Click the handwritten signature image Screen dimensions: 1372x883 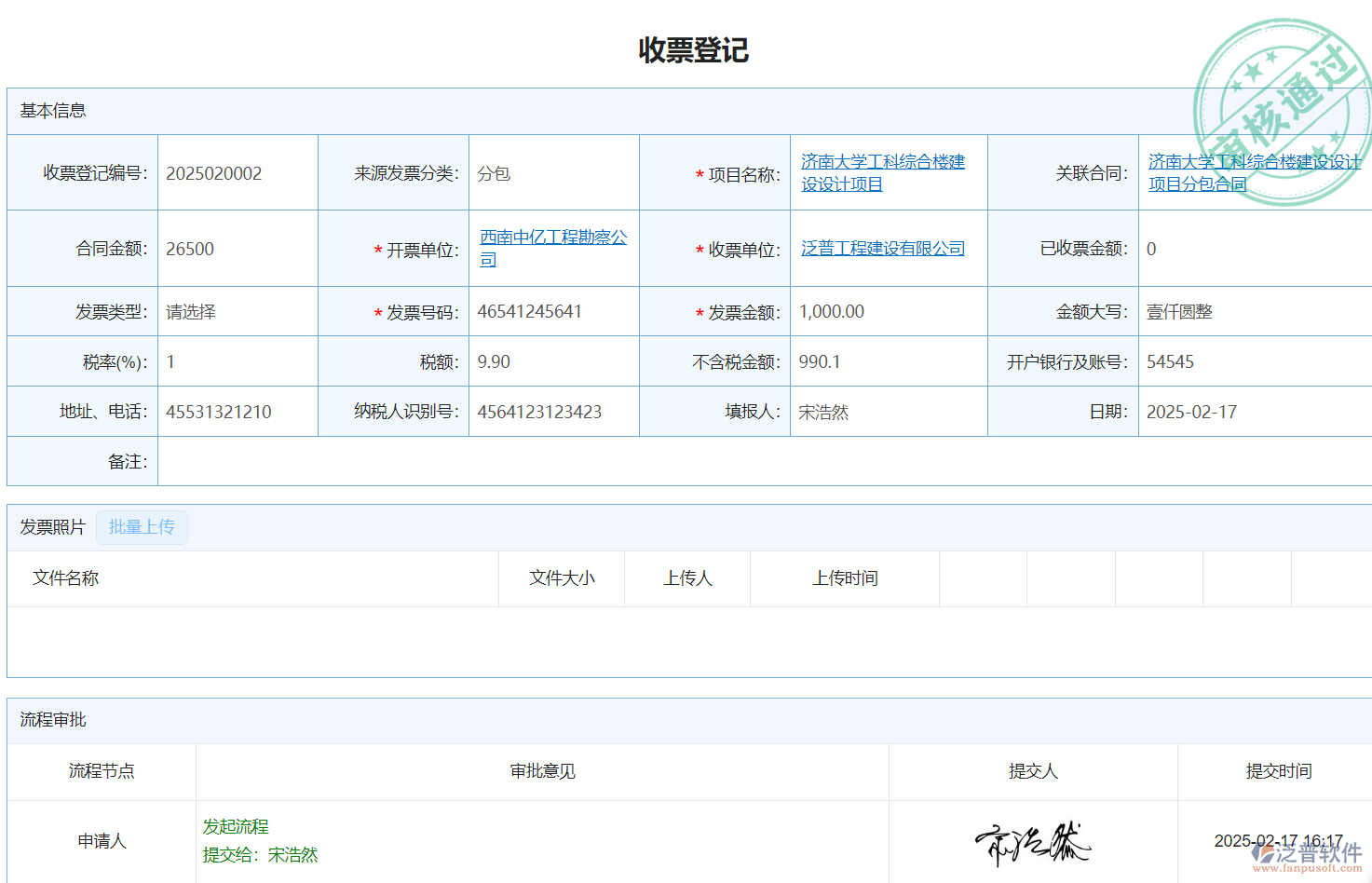pos(1032,843)
